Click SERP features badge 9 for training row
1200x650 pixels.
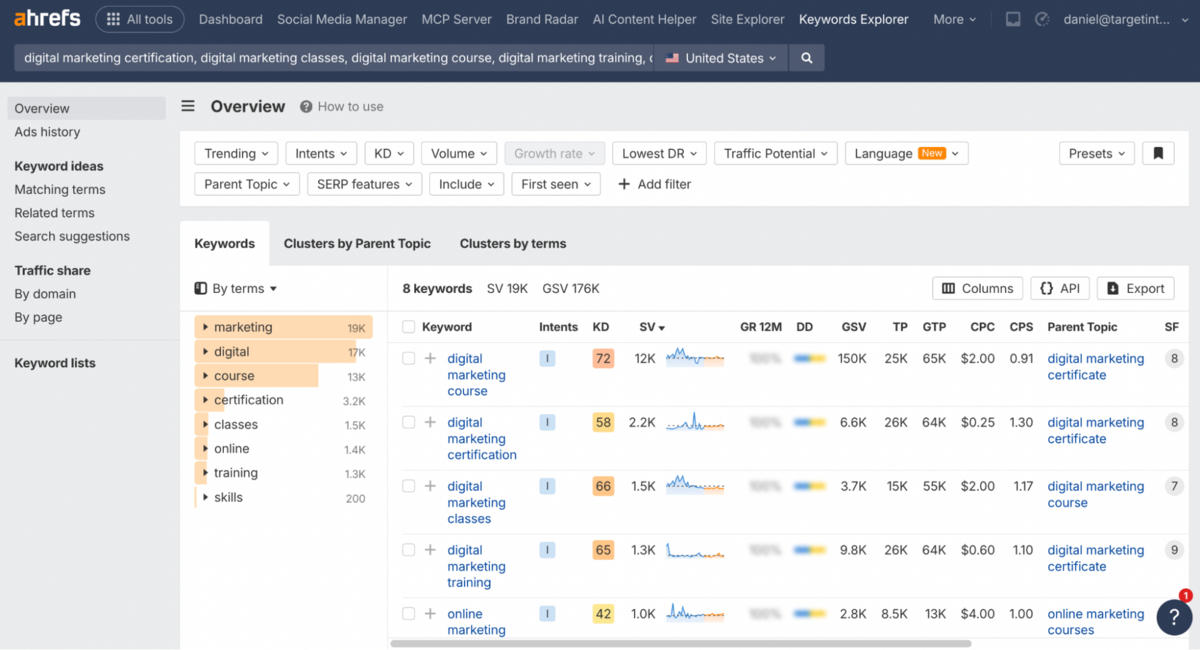click(x=1174, y=550)
